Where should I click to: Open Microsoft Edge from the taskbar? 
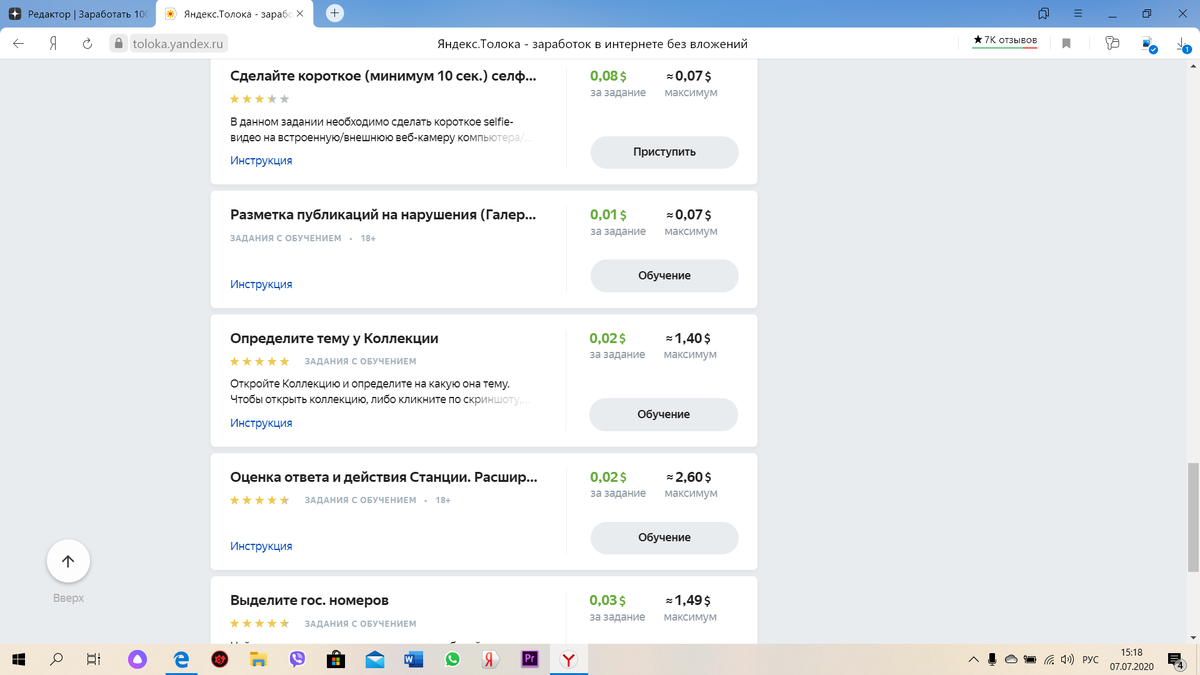tap(181, 659)
